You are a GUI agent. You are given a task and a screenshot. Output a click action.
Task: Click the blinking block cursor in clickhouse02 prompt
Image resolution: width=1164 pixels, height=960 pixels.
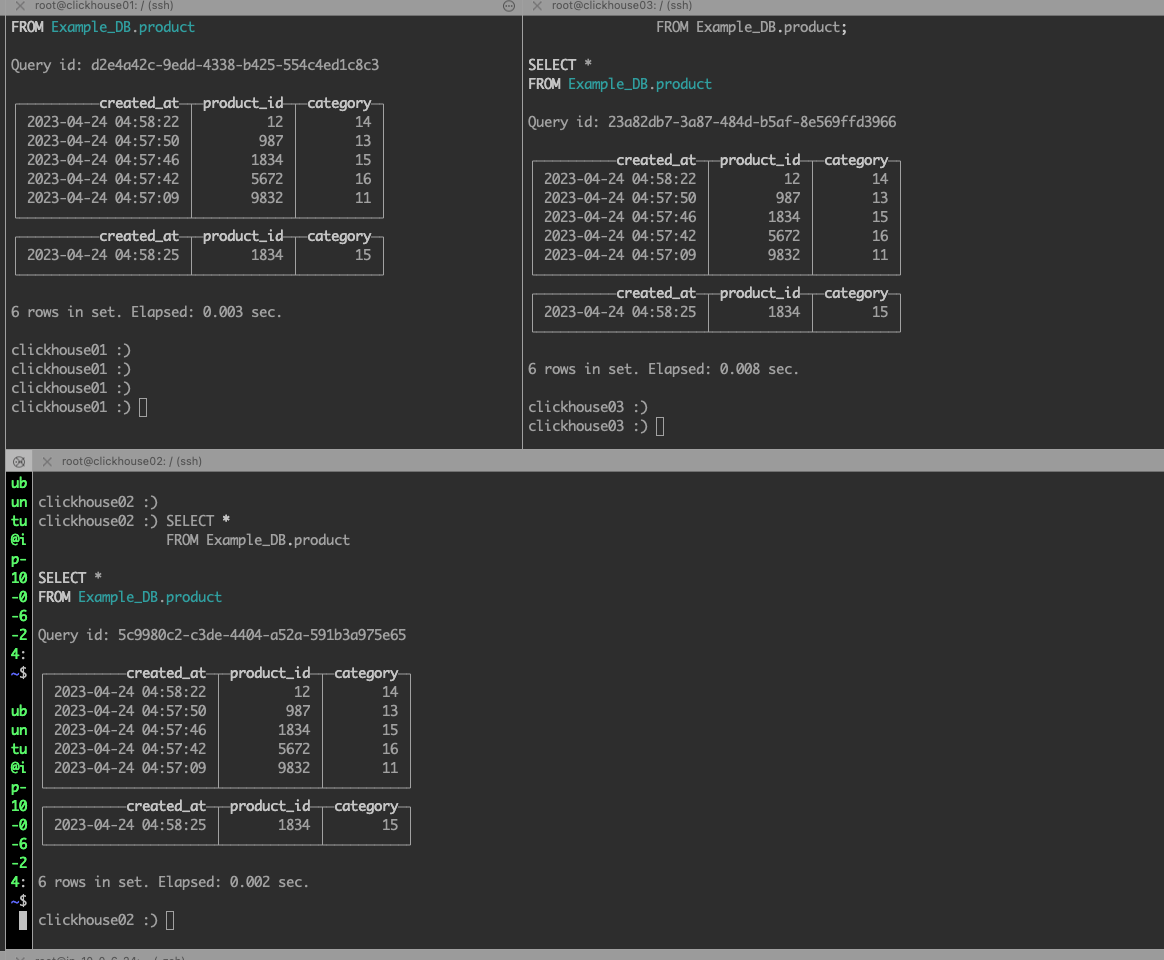pos(169,919)
